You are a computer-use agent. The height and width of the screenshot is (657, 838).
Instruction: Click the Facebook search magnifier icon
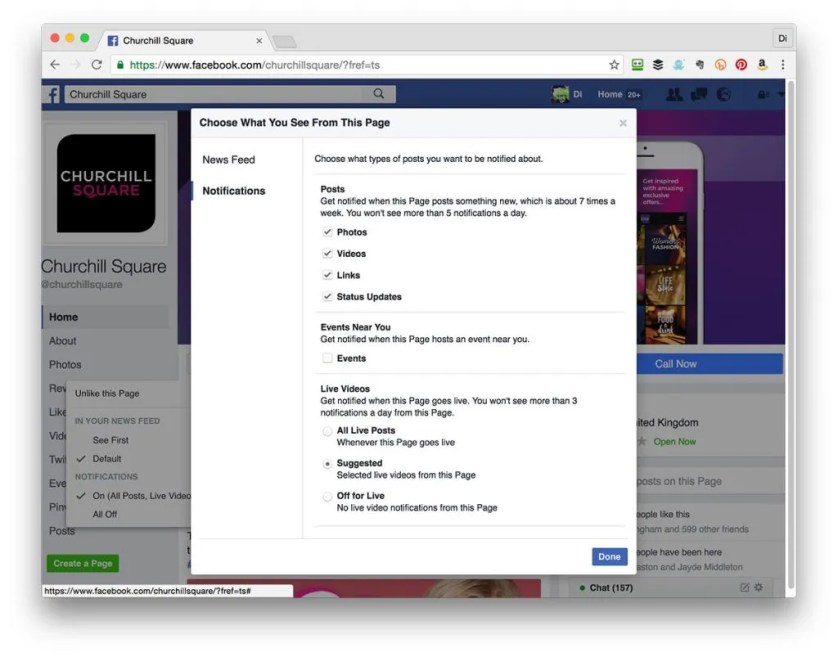click(x=379, y=94)
